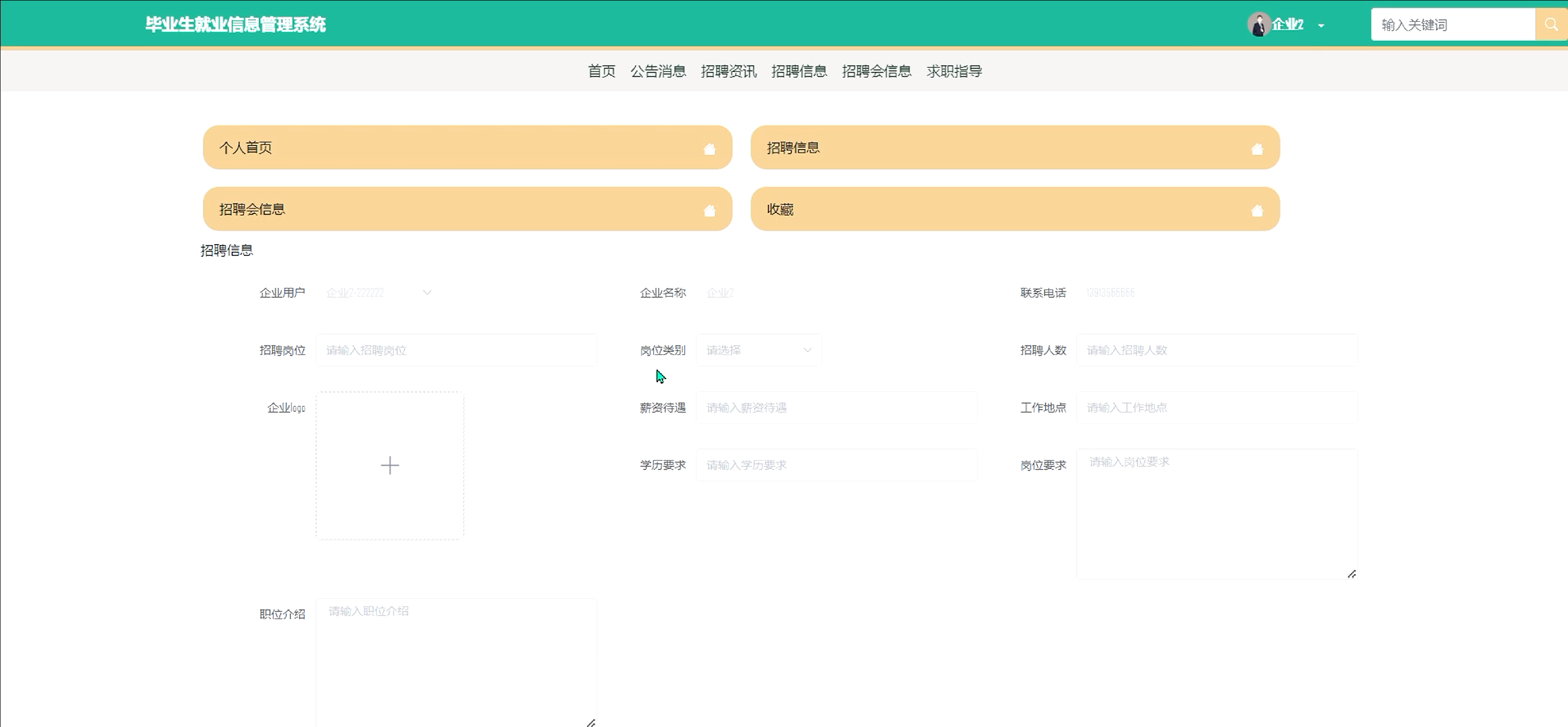Select 求职指导 in navigation bar
Image resolution: width=1568 pixels, height=727 pixels.
tap(954, 71)
